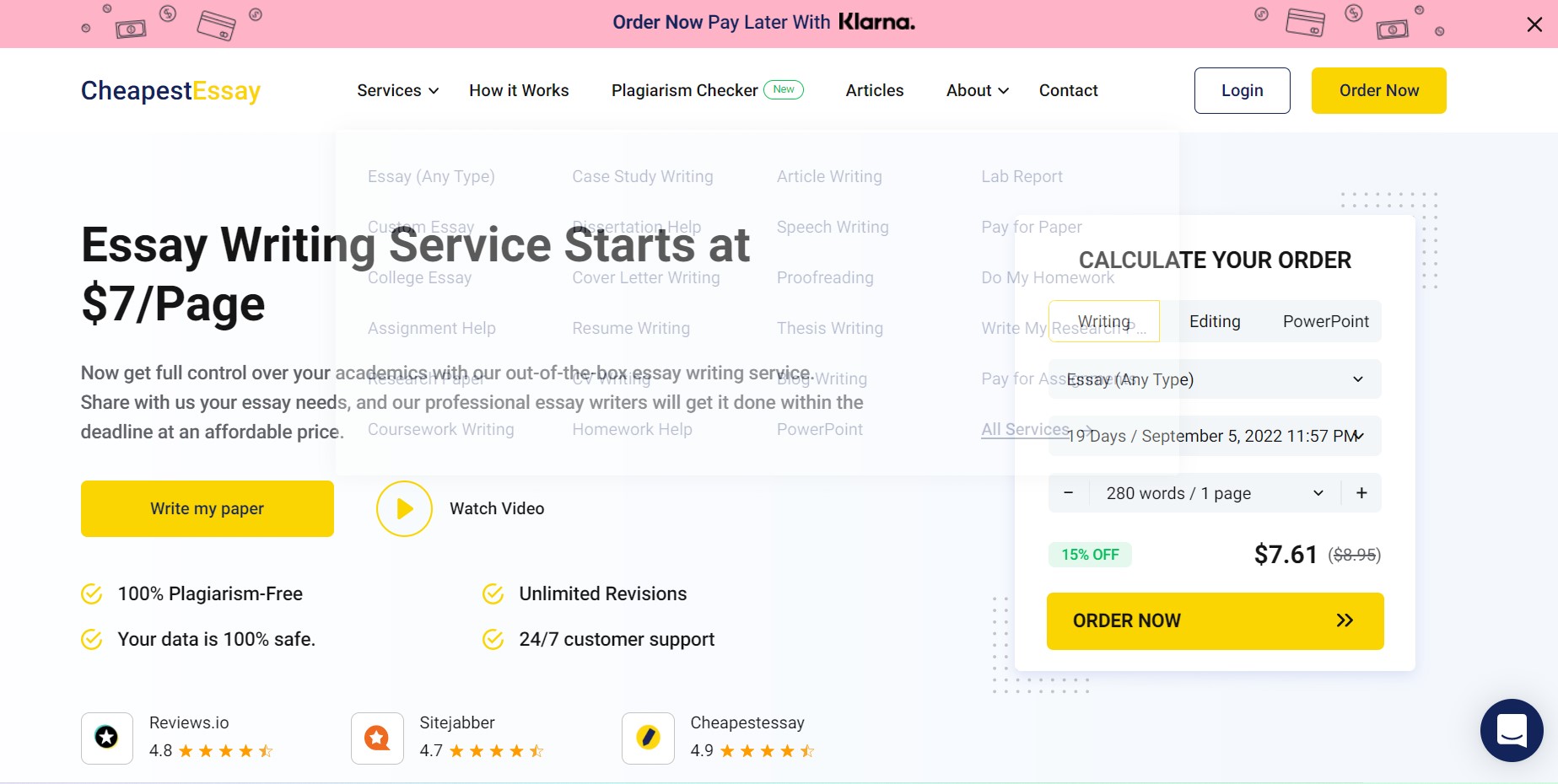Viewport: 1558px width, 784px height.
Task: Click the New badge beside Plagiarism Checker
Action: [784, 89]
